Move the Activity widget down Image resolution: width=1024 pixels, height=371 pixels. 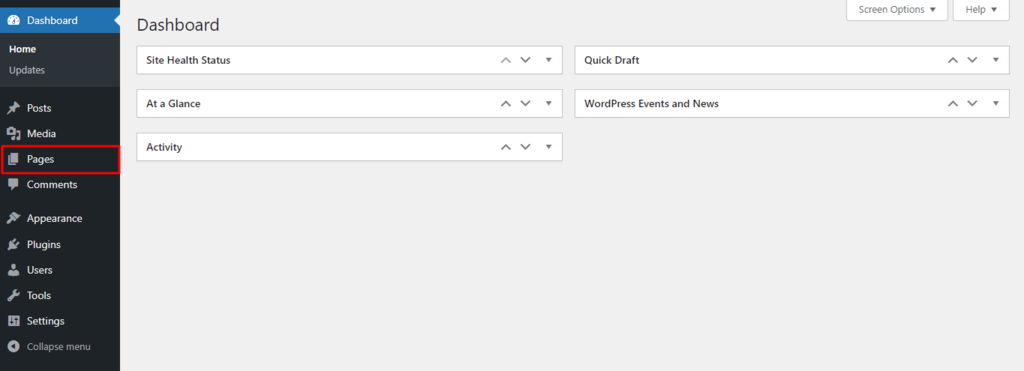[526, 147]
